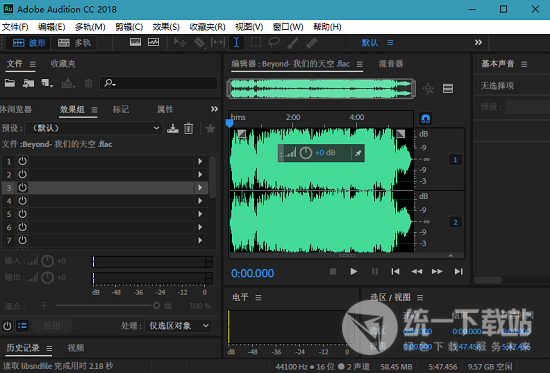The width and height of the screenshot is (550, 373).
Task: Delete the effects rack preset
Action: pyautogui.click(x=189, y=128)
